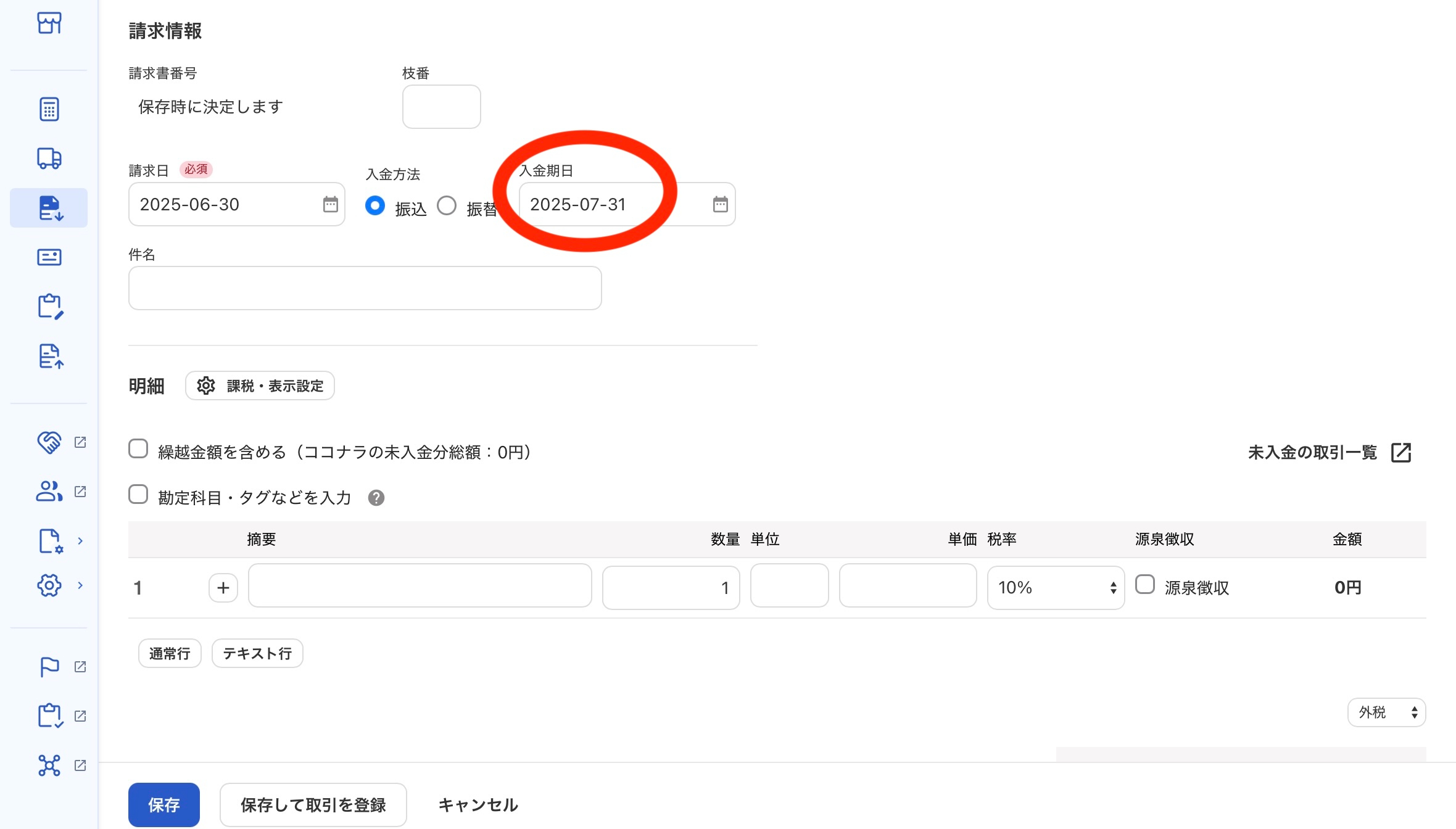Screen dimensions: 1456x829
Task: Click inside the 件名 subject input field
Action: 364,287
